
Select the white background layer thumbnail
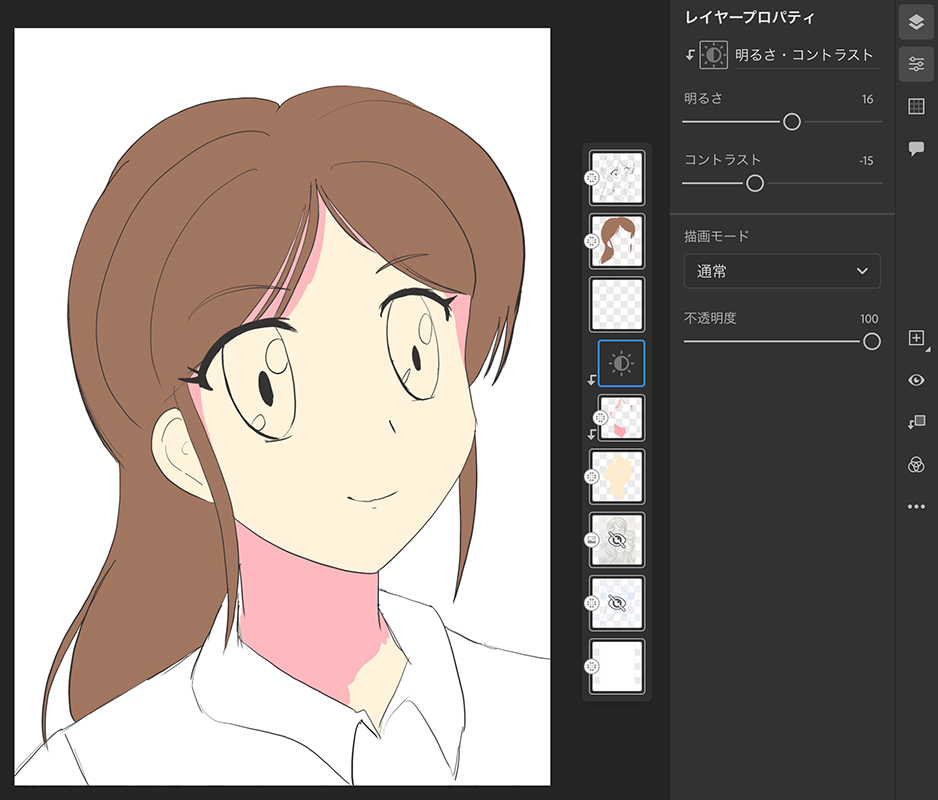617,667
